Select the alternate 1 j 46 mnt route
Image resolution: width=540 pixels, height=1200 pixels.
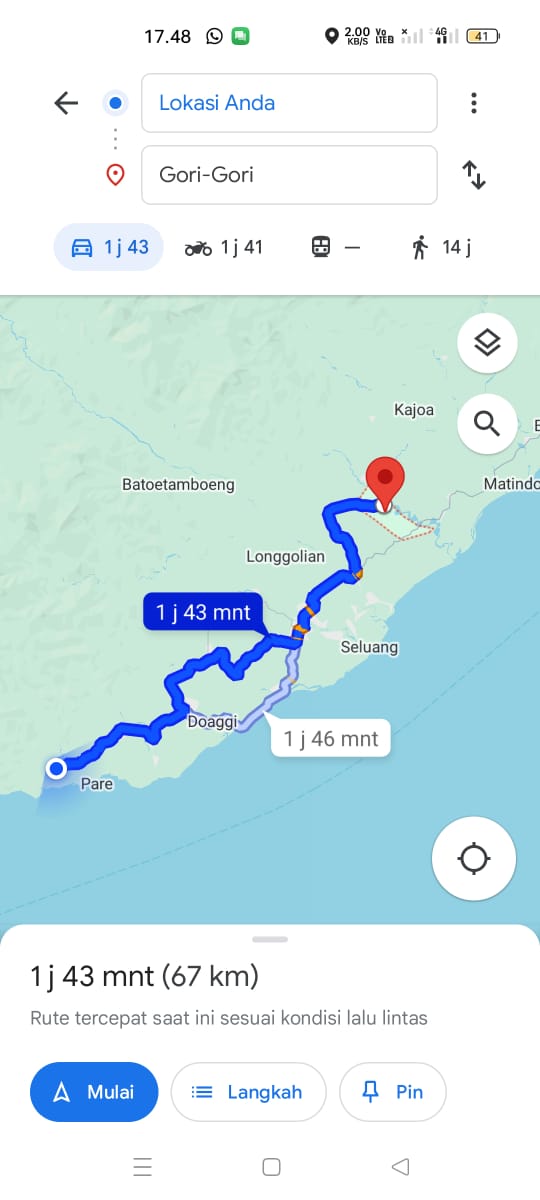coord(331,739)
